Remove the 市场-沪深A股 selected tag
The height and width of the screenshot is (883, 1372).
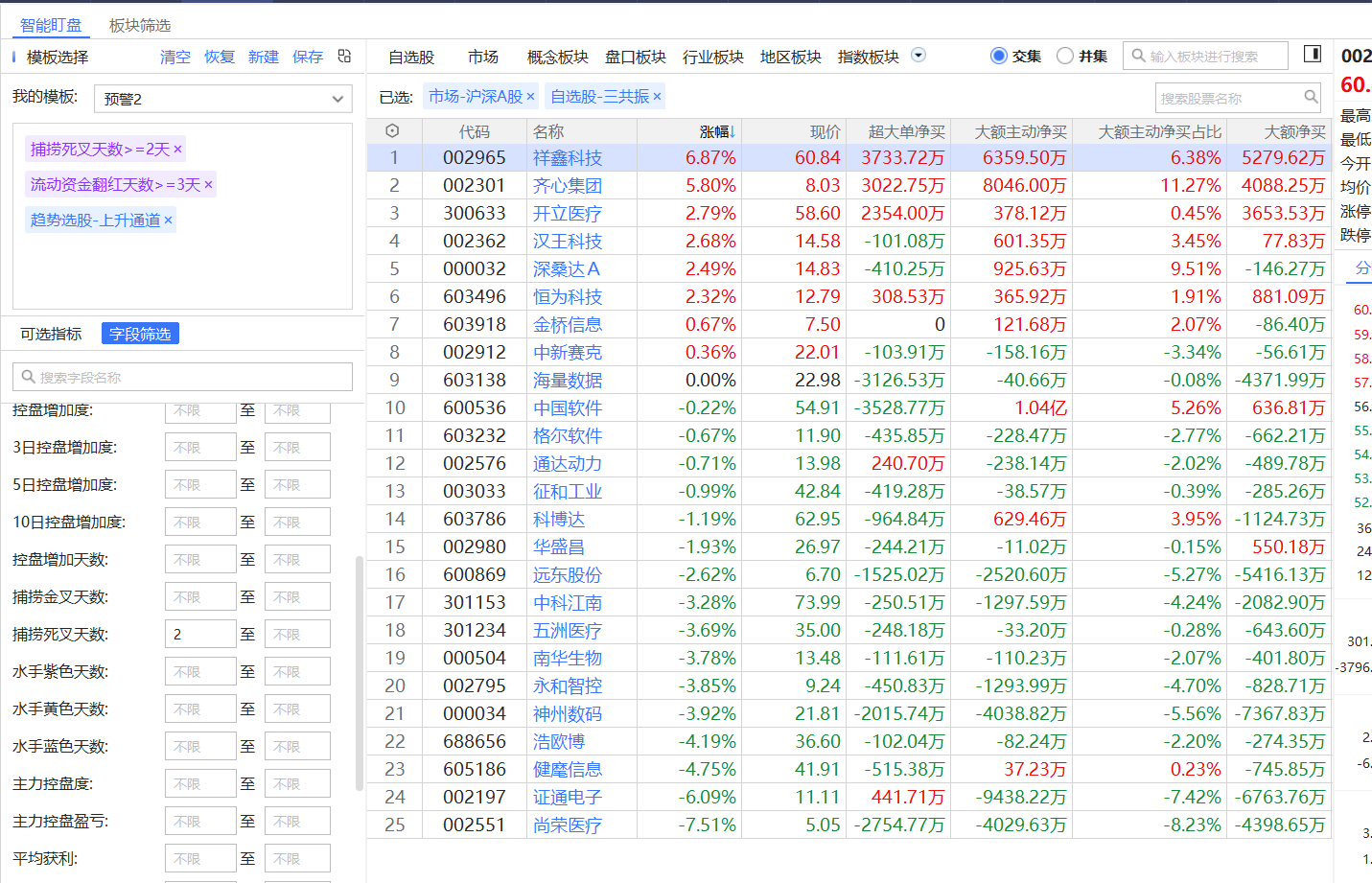click(x=530, y=97)
